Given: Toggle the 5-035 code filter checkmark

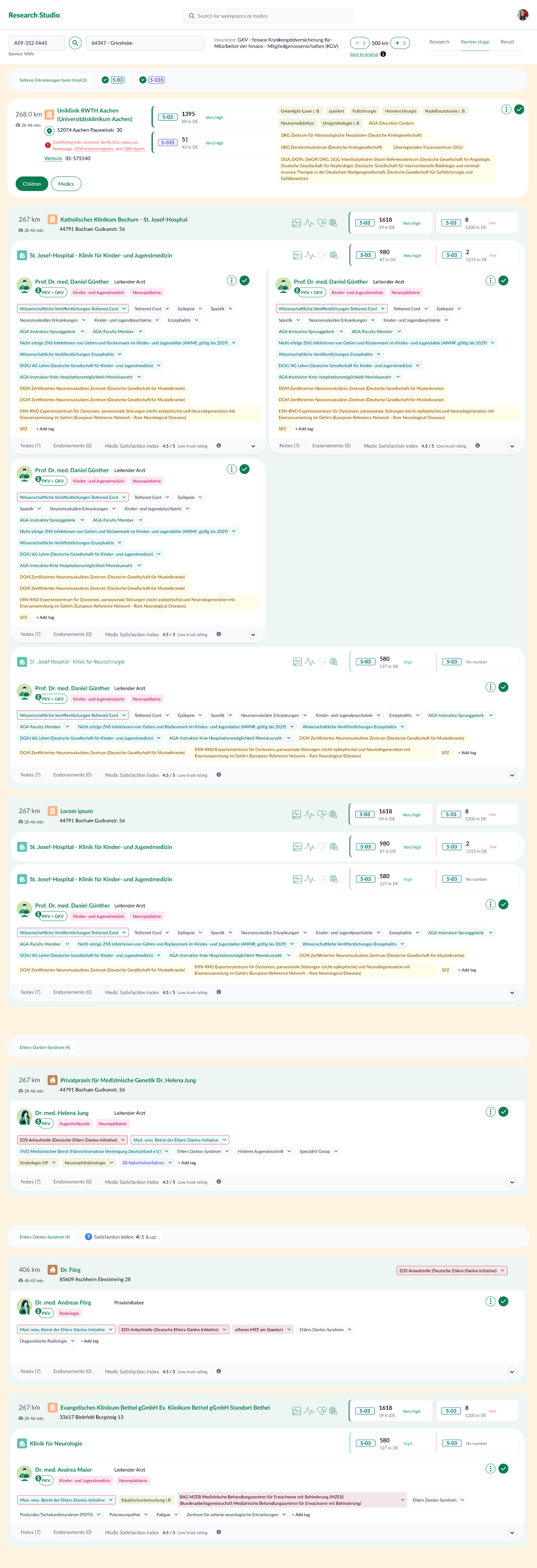Looking at the screenshot, I should pyautogui.click(x=142, y=80).
